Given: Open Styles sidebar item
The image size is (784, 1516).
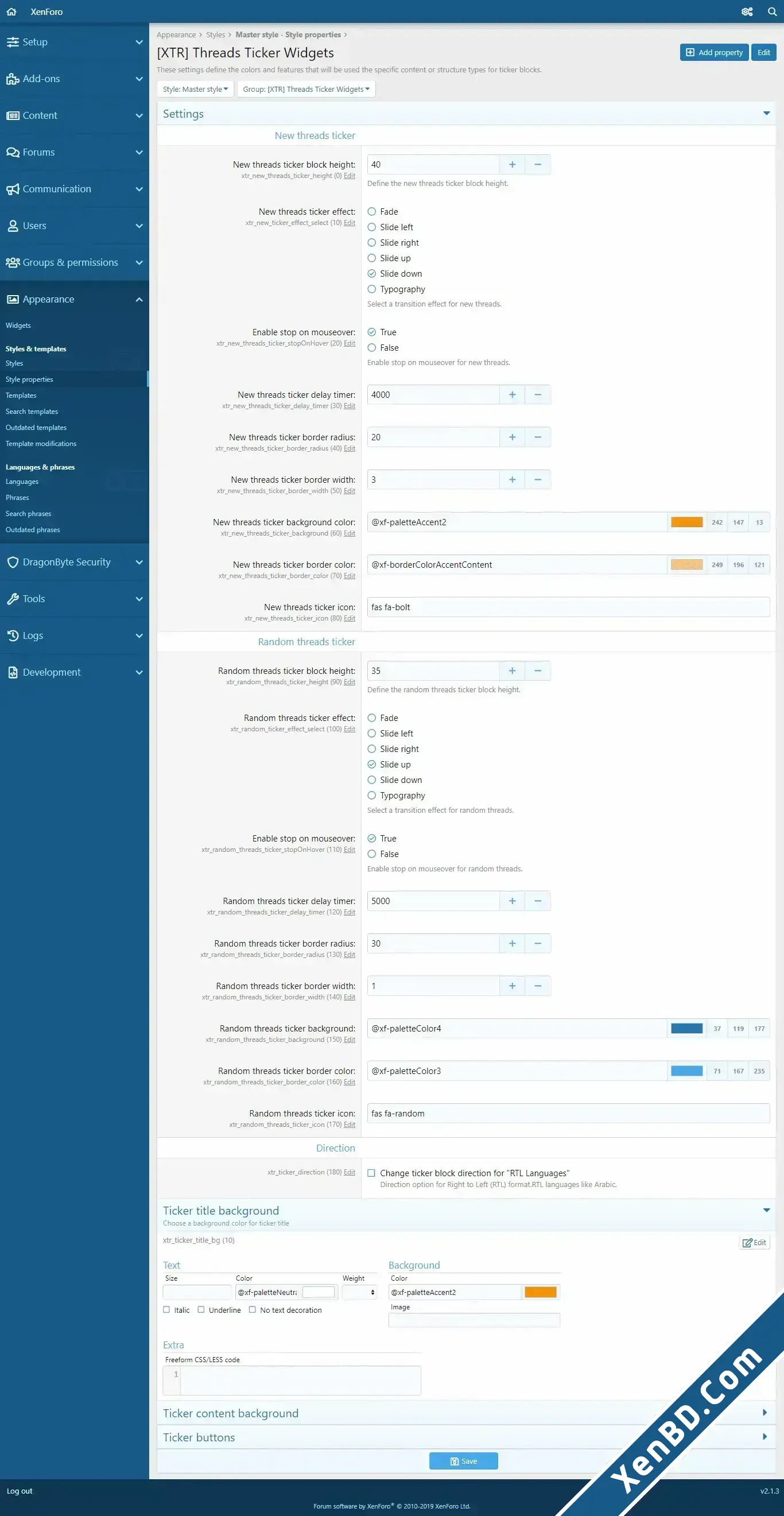Looking at the screenshot, I should tap(15, 364).
